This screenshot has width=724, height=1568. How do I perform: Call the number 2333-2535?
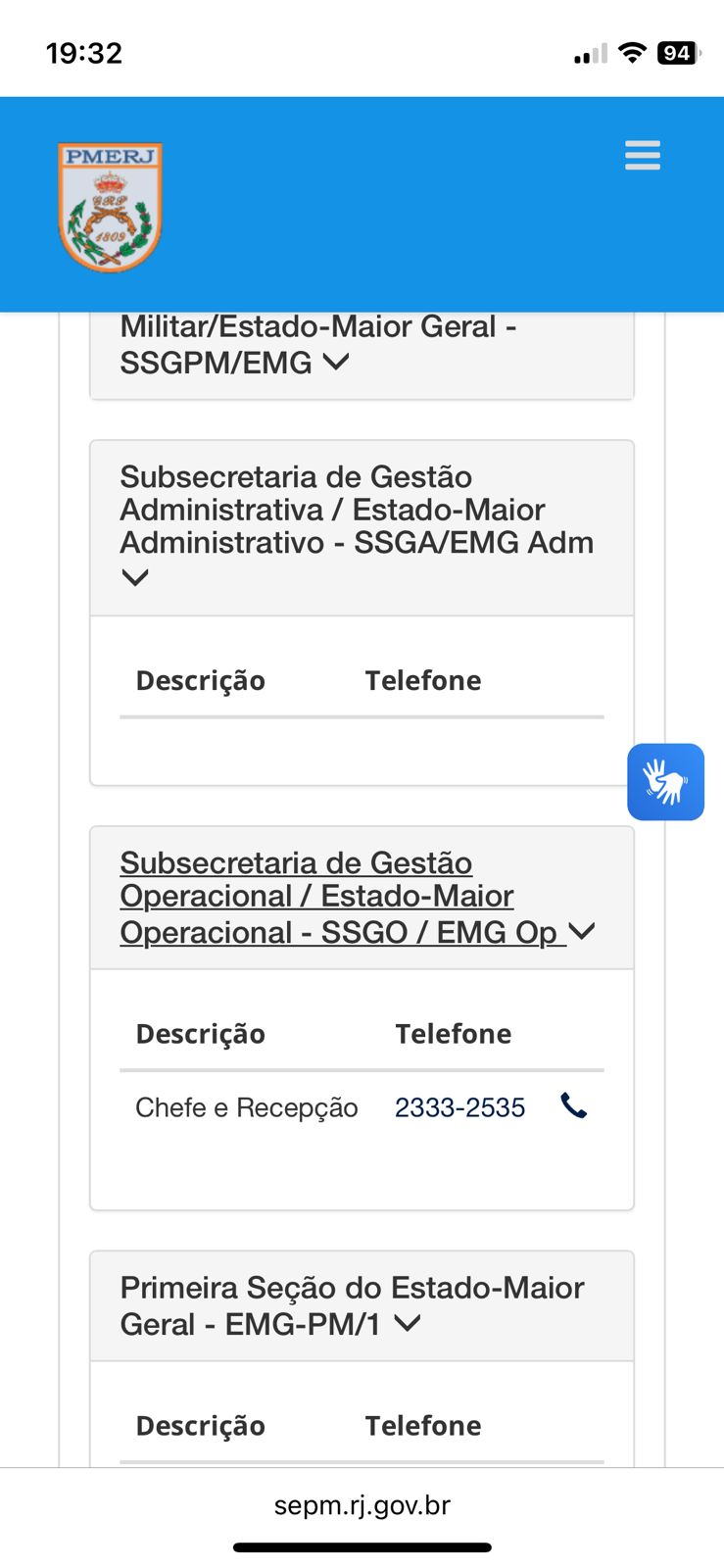[459, 1107]
